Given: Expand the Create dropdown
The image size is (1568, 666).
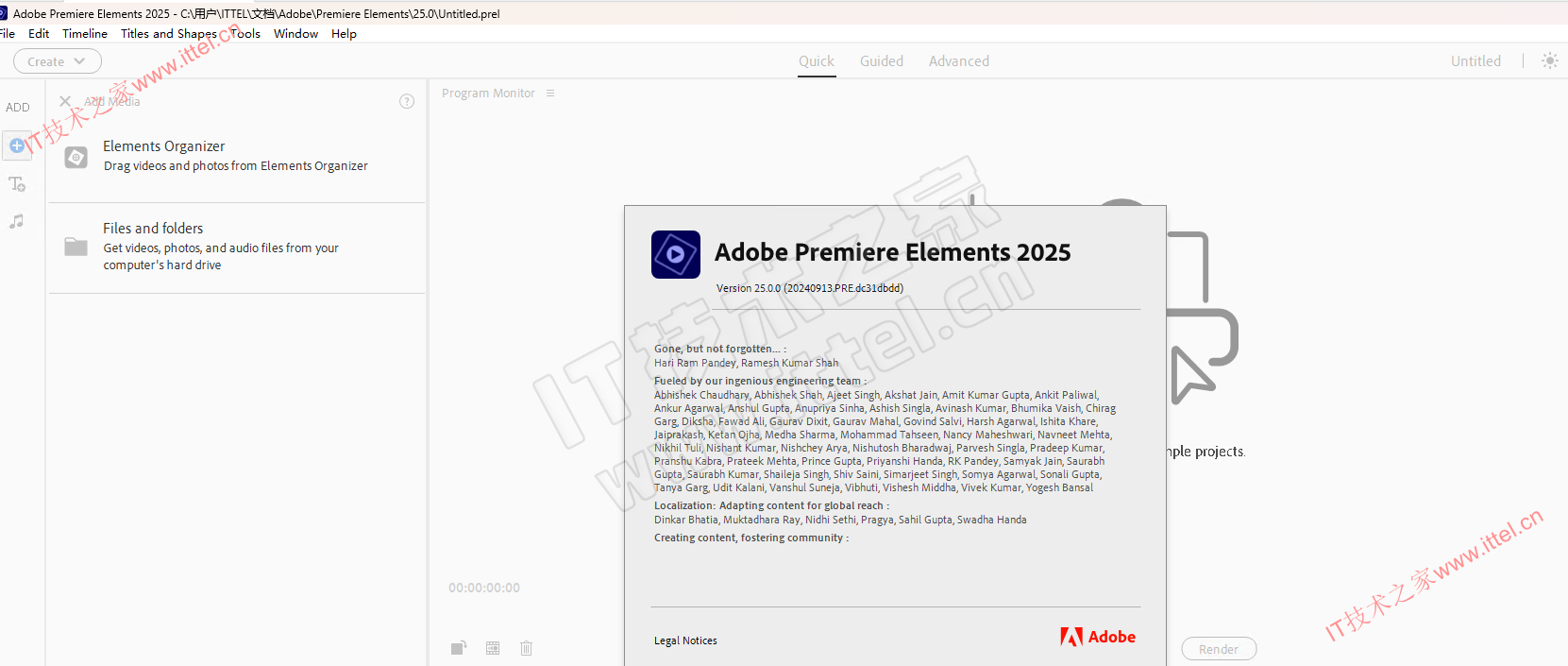Looking at the screenshot, I should pos(58,61).
